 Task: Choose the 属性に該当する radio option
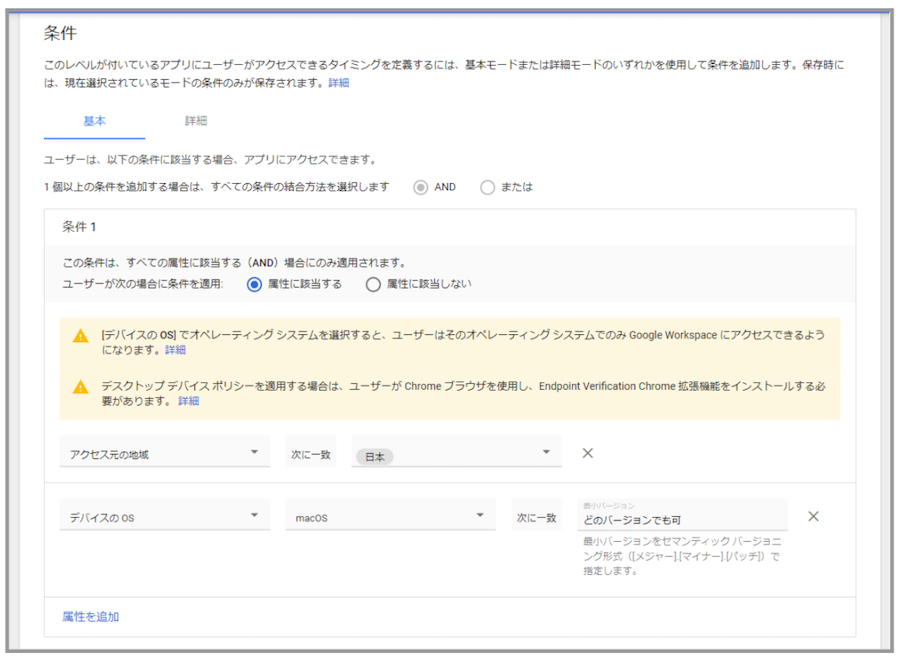pos(254,284)
